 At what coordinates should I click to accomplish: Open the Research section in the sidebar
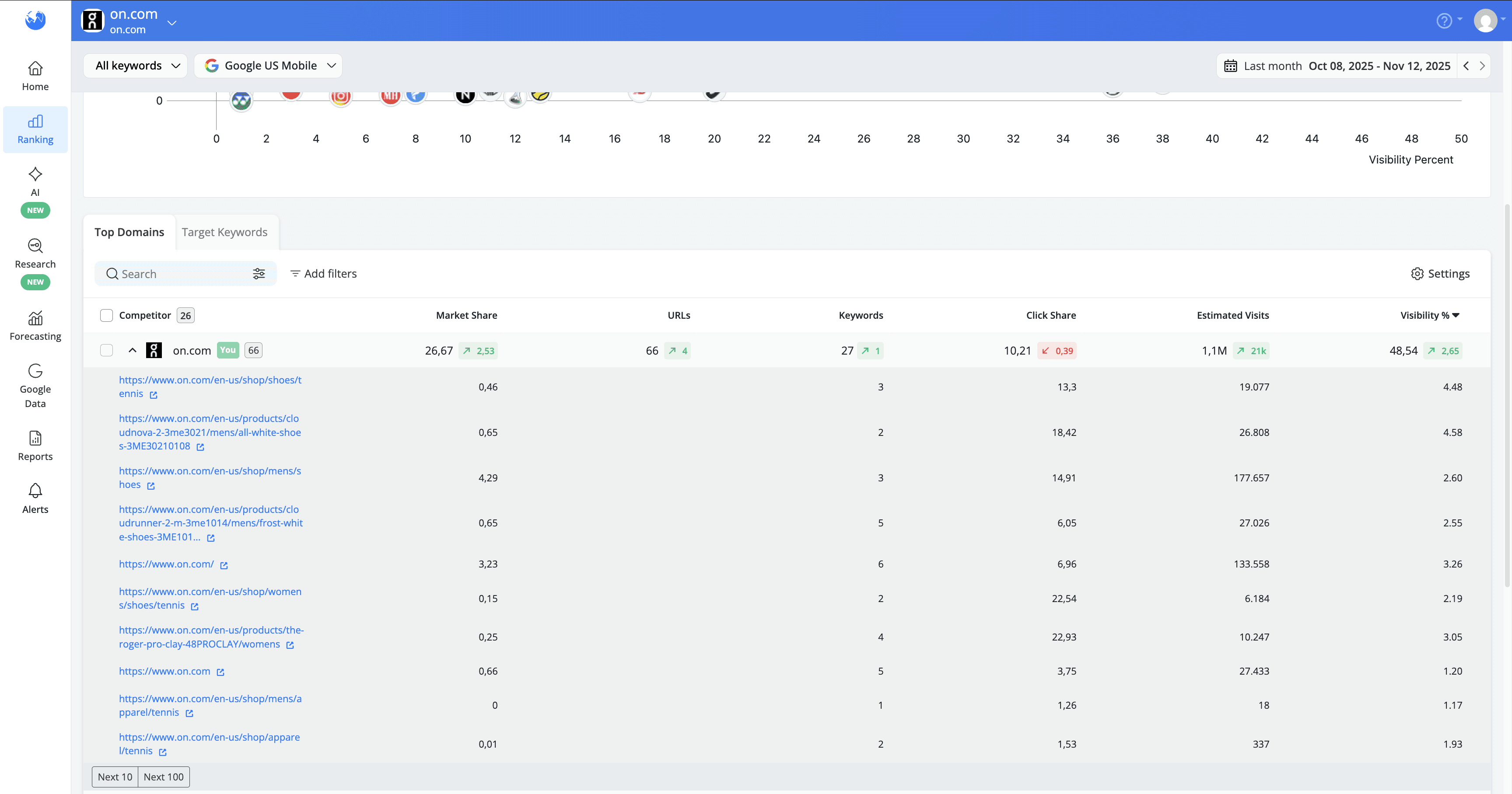coord(35,263)
